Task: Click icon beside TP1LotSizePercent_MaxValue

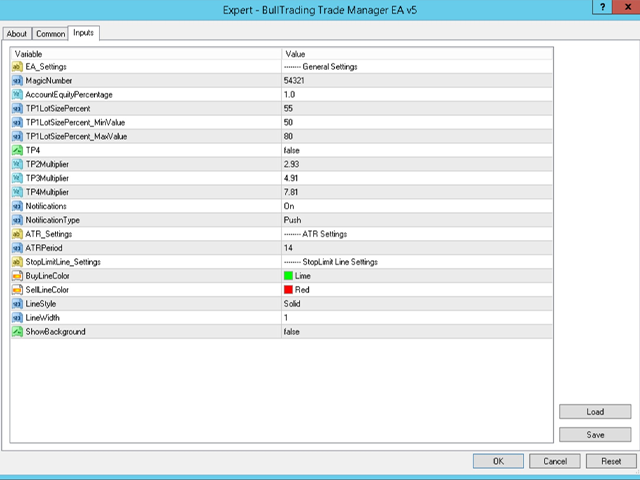Action: (17, 136)
